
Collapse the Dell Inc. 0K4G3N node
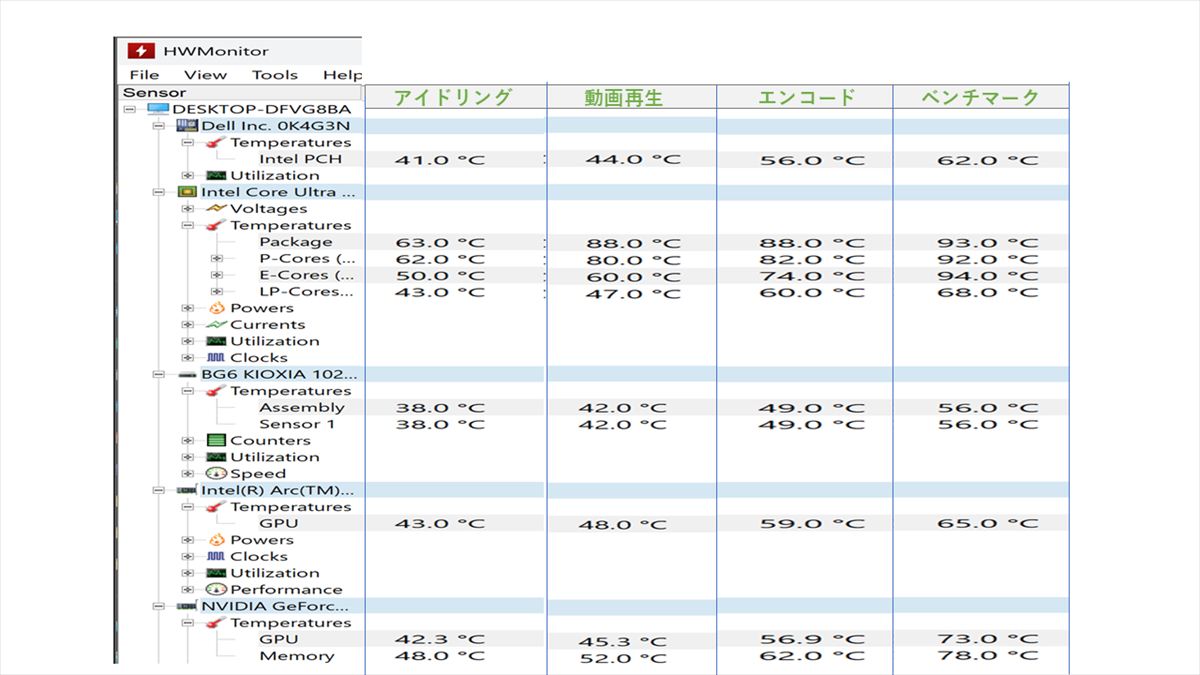[158, 126]
